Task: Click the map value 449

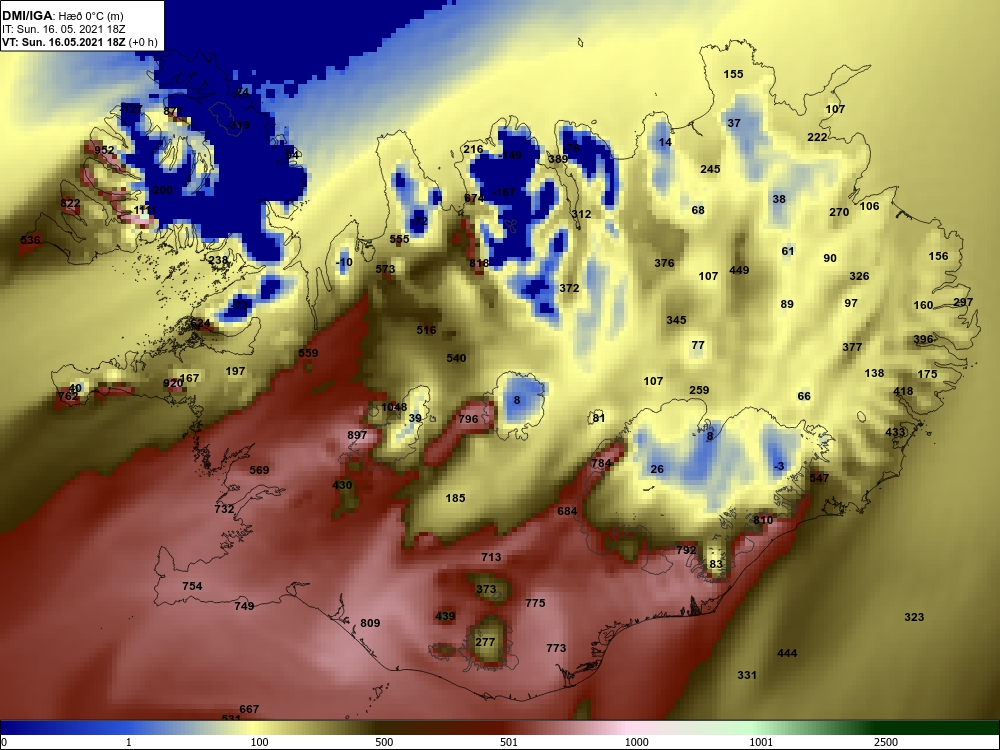Action: pos(739,270)
